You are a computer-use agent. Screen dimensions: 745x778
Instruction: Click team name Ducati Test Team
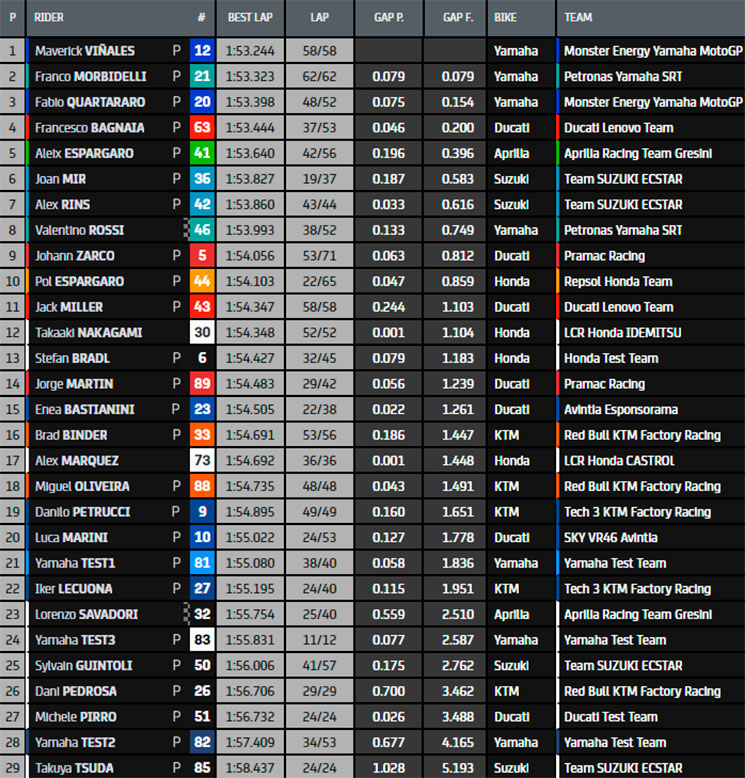click(x=610, y=717)
